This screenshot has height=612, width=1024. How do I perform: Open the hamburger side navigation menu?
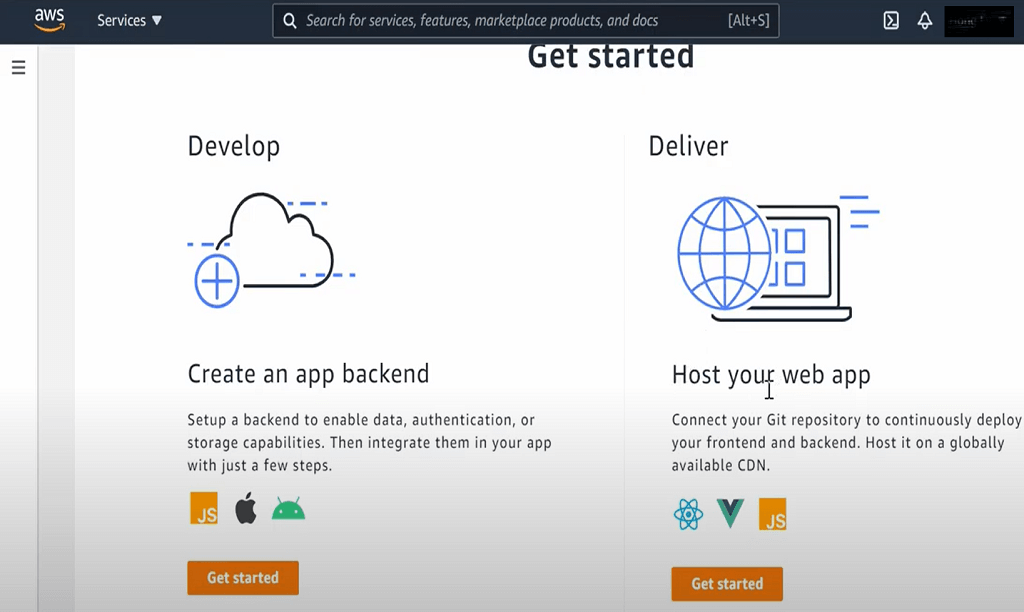coord(18,67)
